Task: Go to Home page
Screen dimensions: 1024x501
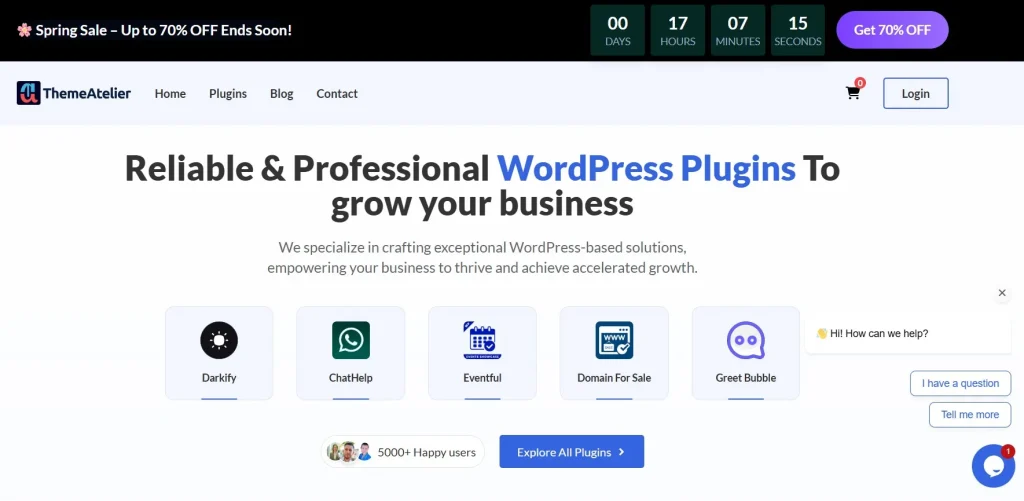Action: click(170, 93)
